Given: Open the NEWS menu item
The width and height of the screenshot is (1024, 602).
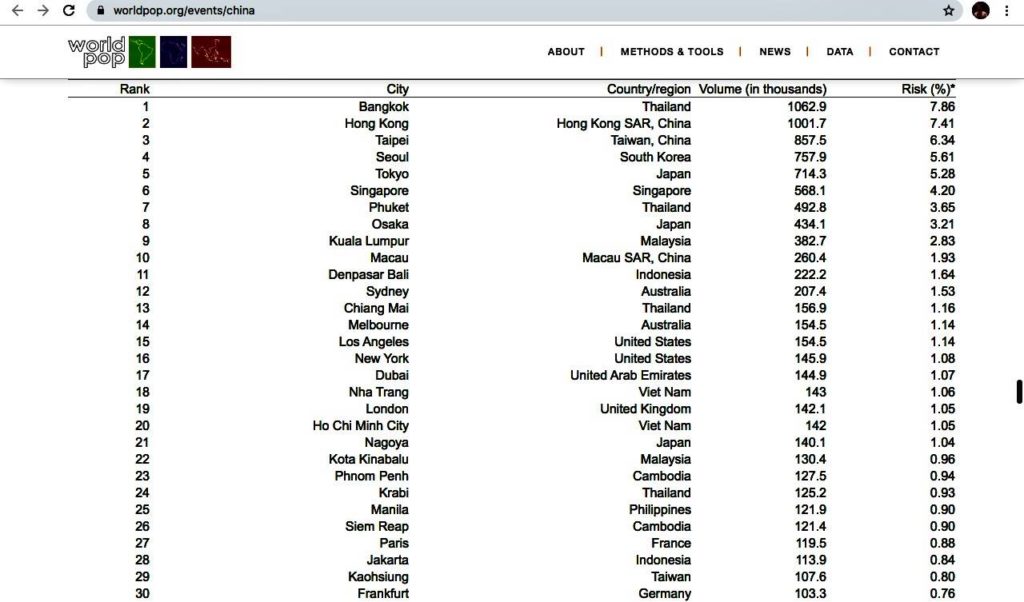Looking at the screenshot, I should point(775,52).
